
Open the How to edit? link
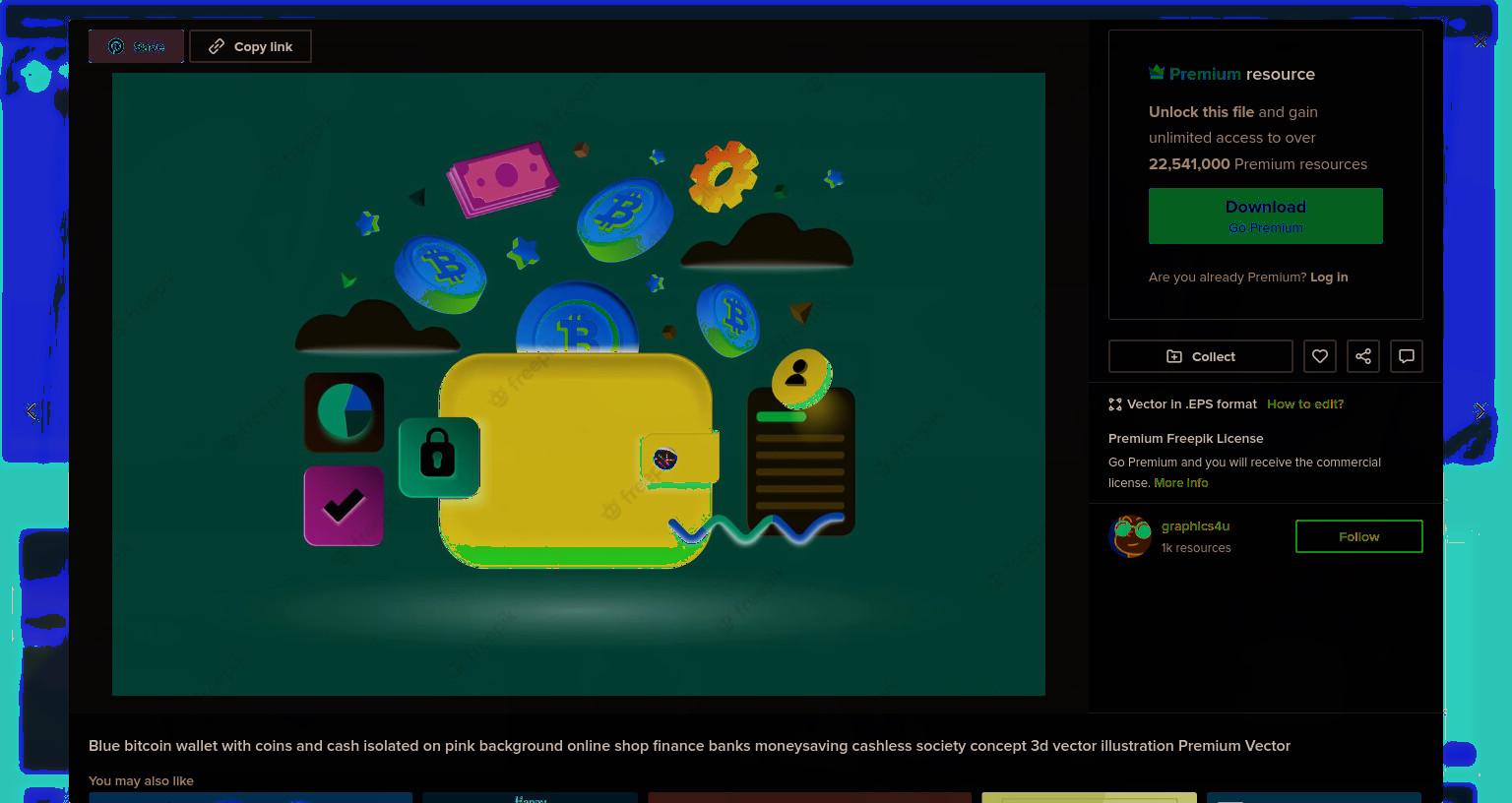(1304, 404)
